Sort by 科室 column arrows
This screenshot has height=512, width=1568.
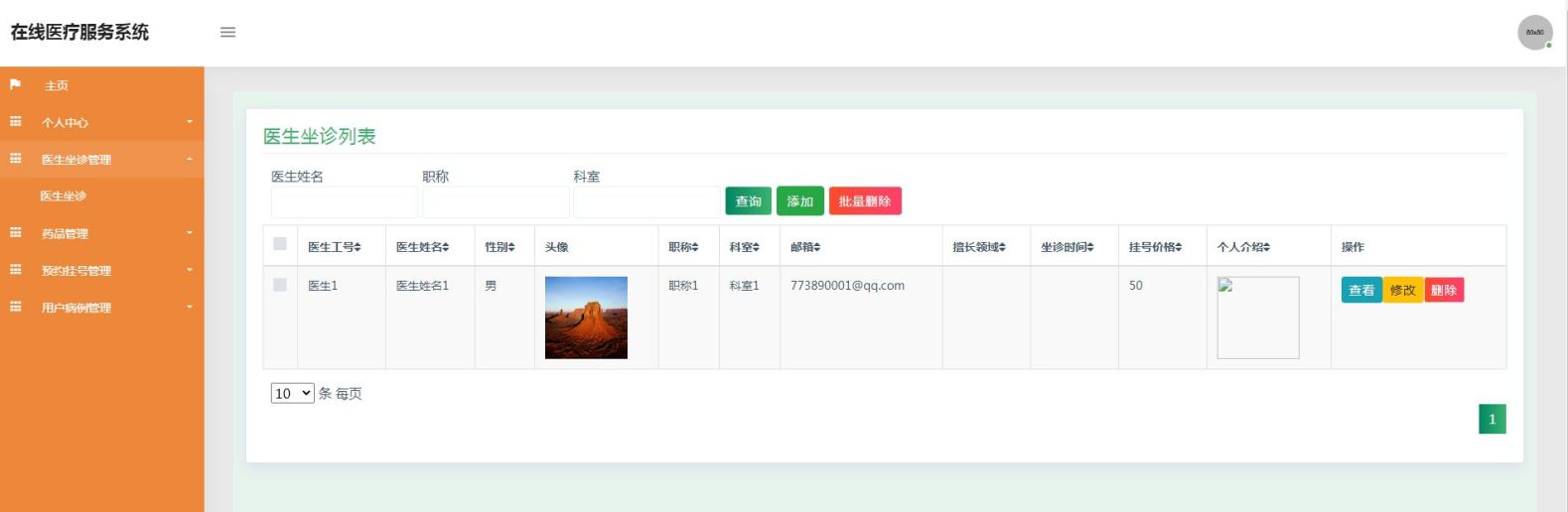(756, 247)
